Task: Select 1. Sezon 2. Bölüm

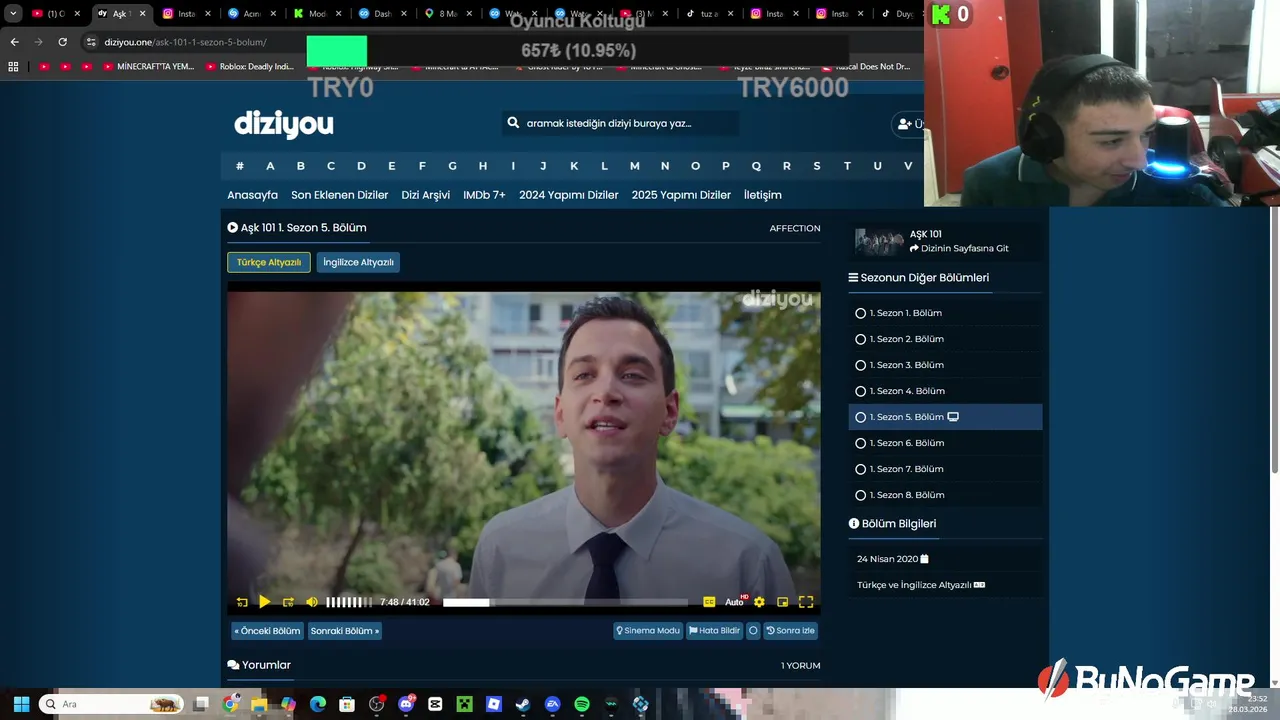Action: click(x=945, y=339)
